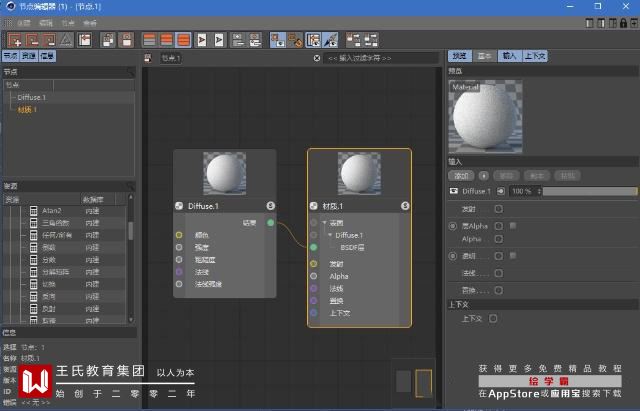Toggle the 发射 checkbox in inputs panel
This screenshot has height=411, width=640.
tap(498, 209)
